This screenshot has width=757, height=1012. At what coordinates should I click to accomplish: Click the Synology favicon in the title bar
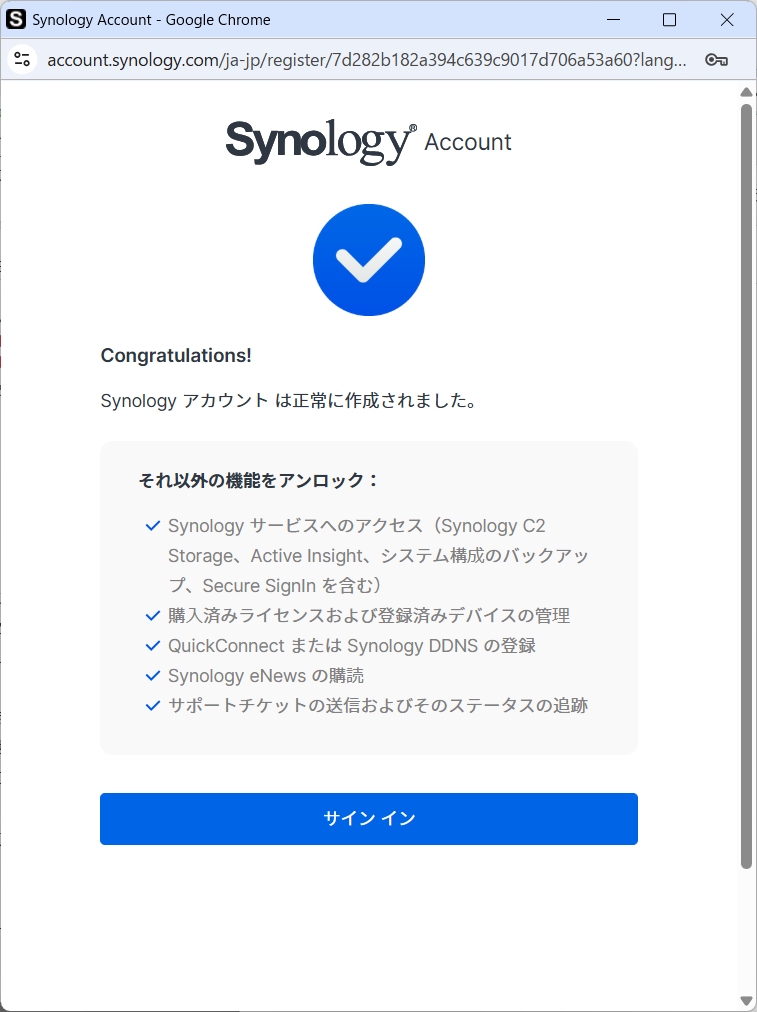(16, 20)
